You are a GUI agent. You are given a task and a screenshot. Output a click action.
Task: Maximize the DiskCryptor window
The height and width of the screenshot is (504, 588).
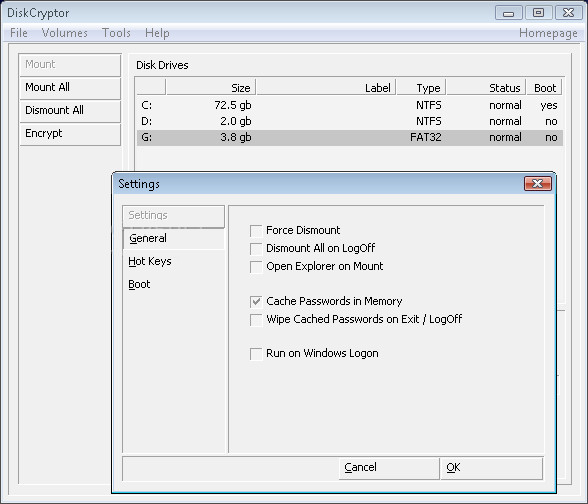click(x=538, y=13)
